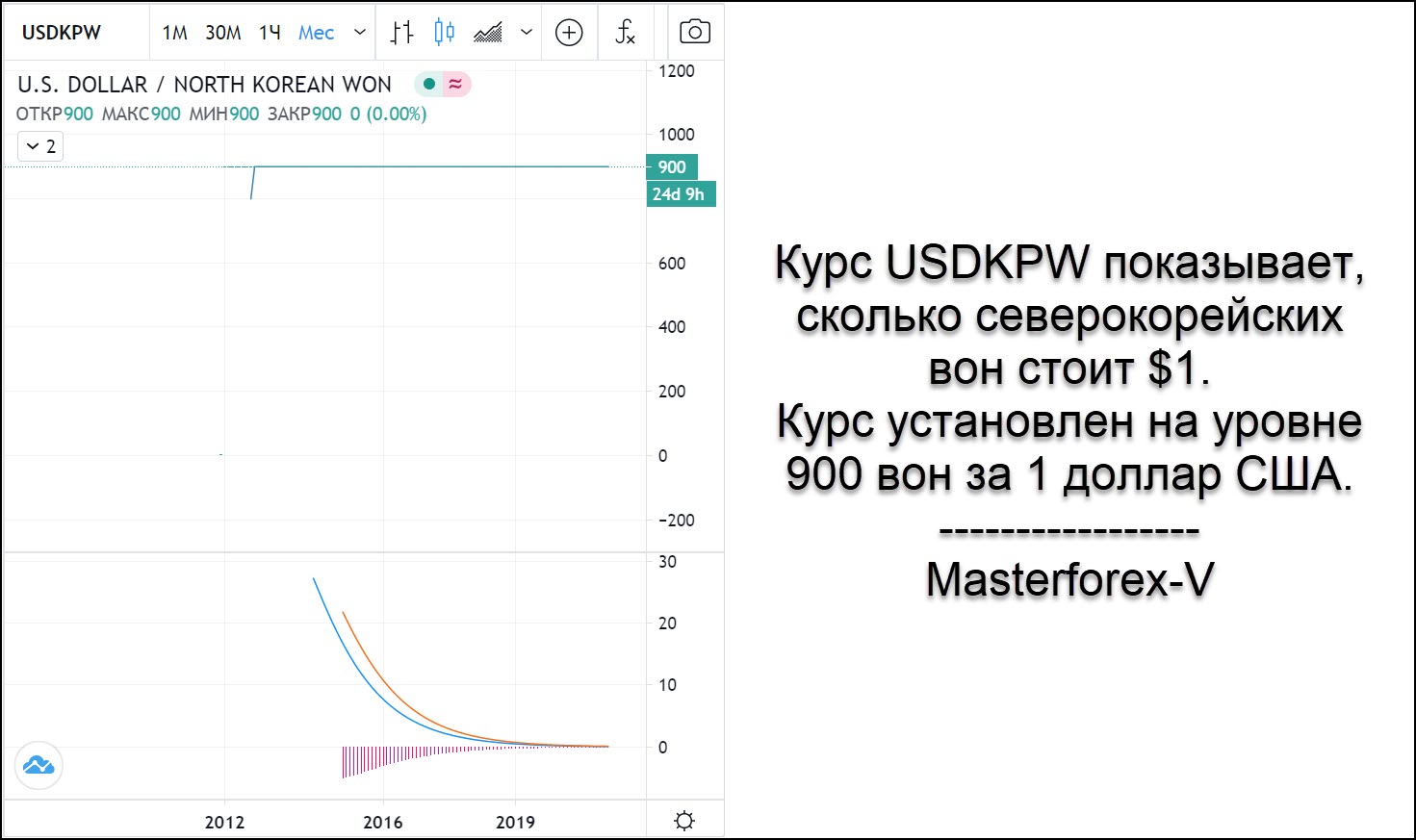
Task: Open the indicators fx icon
Action: (x=626, y=33)
